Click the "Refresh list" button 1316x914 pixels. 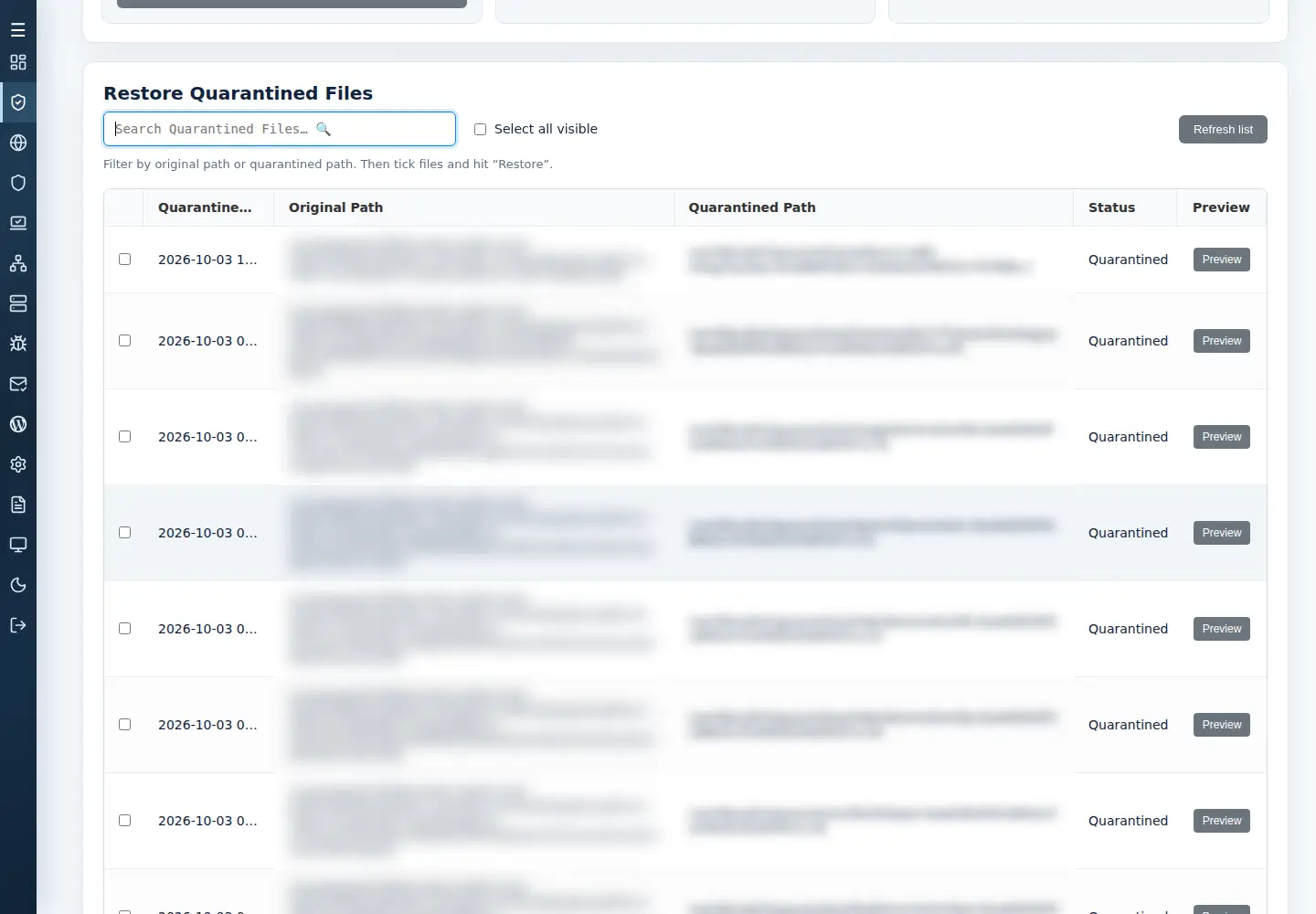pos(1223,130)
